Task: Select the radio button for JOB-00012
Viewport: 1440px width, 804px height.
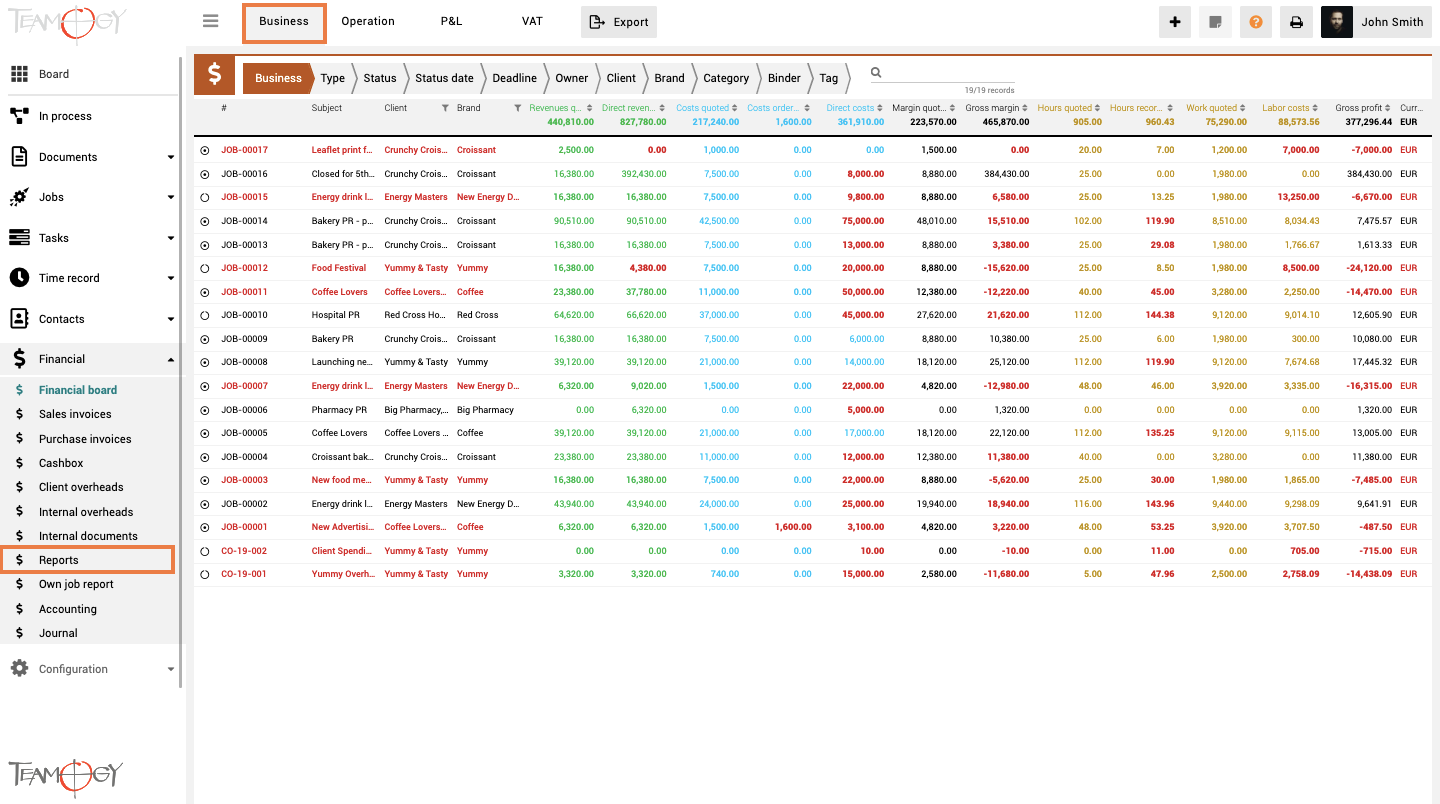Action: pos(205,268)
